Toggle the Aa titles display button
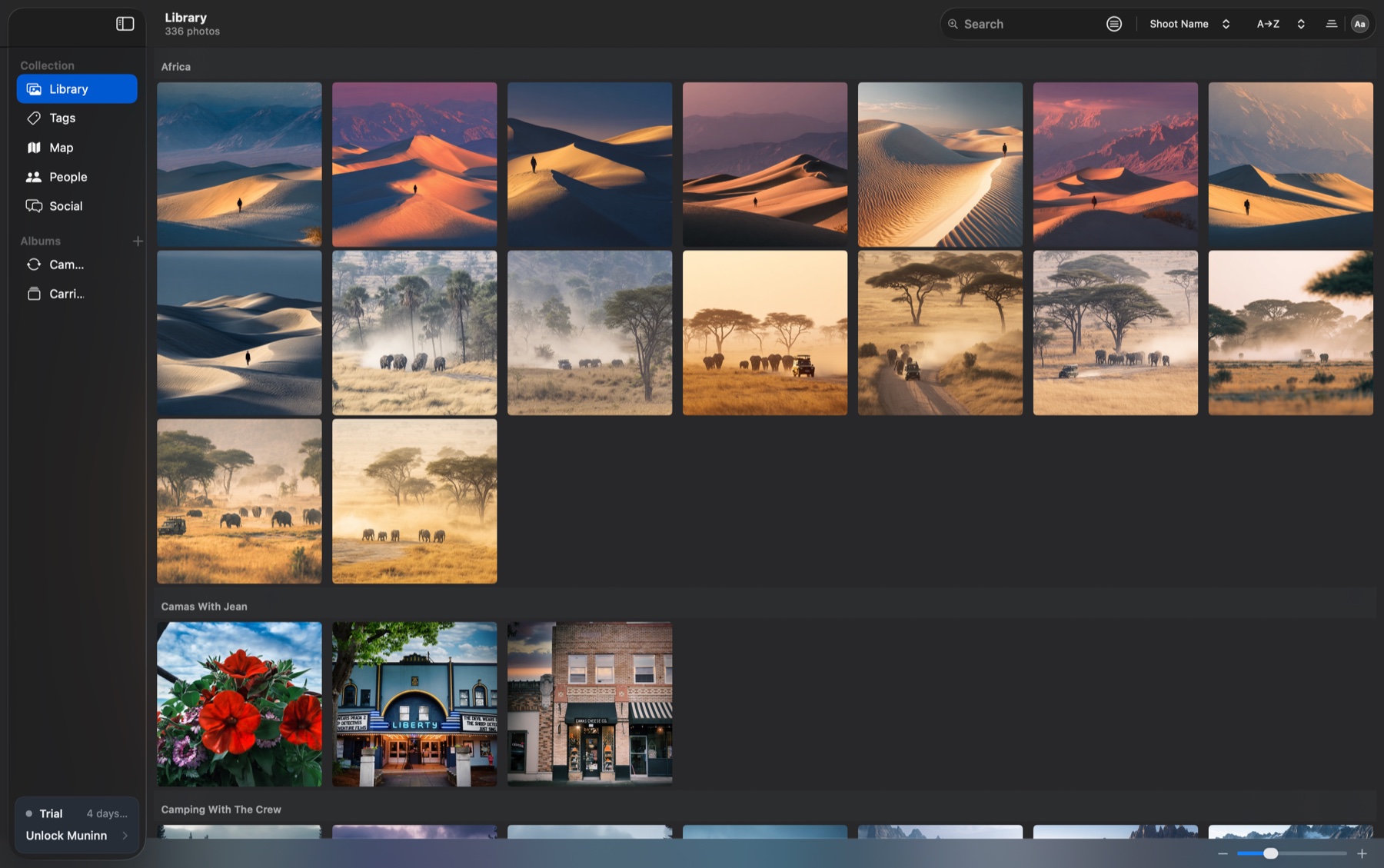Screen dimensions: 1384x868 [1359, 24]
